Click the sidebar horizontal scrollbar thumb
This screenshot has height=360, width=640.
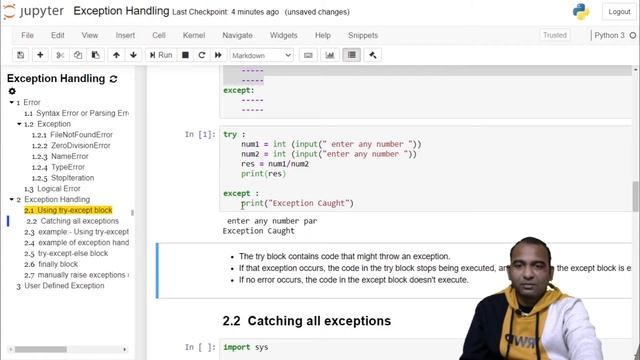tap(41, 349)
